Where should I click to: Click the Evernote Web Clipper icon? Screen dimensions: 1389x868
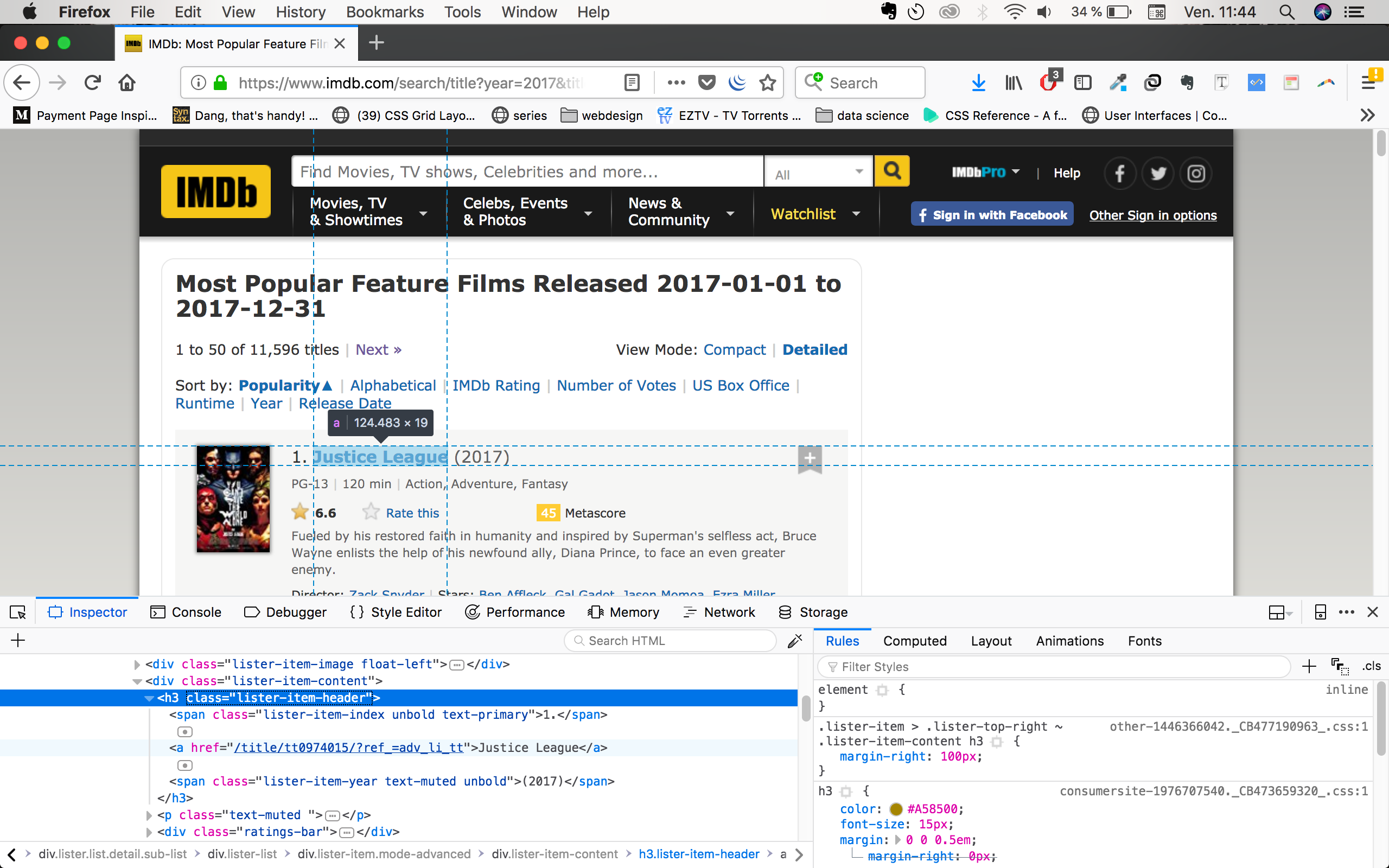[x=1187, y=82]
